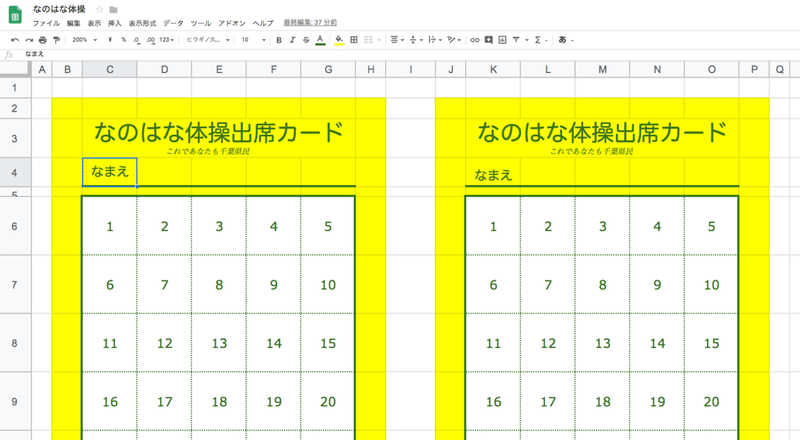Open the ヒラギノ font family dropdown
Image resolution: width=800 pixels, height=440 pixels.
coord(208,40)
